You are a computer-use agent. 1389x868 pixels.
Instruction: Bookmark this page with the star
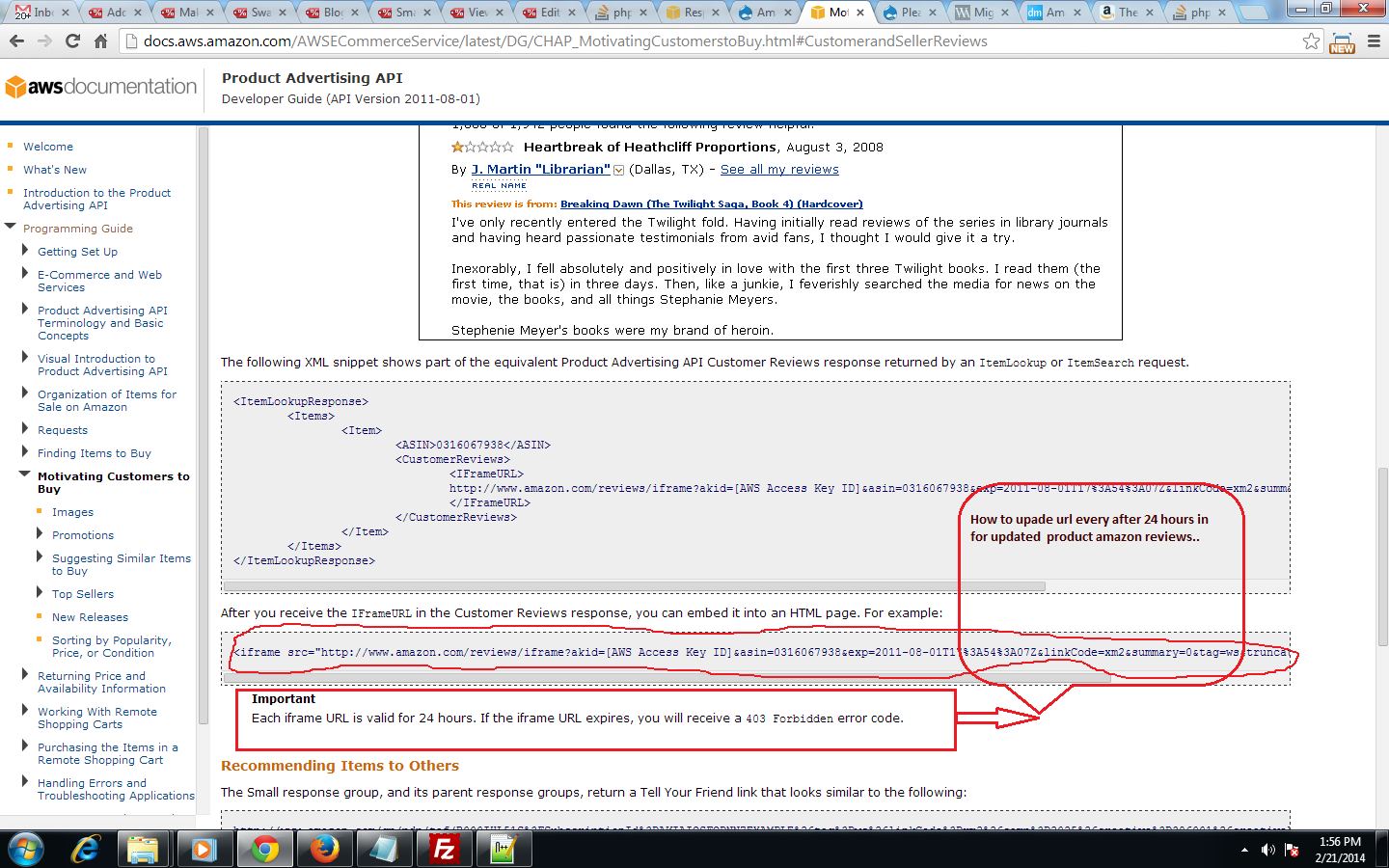[1311, 41]
